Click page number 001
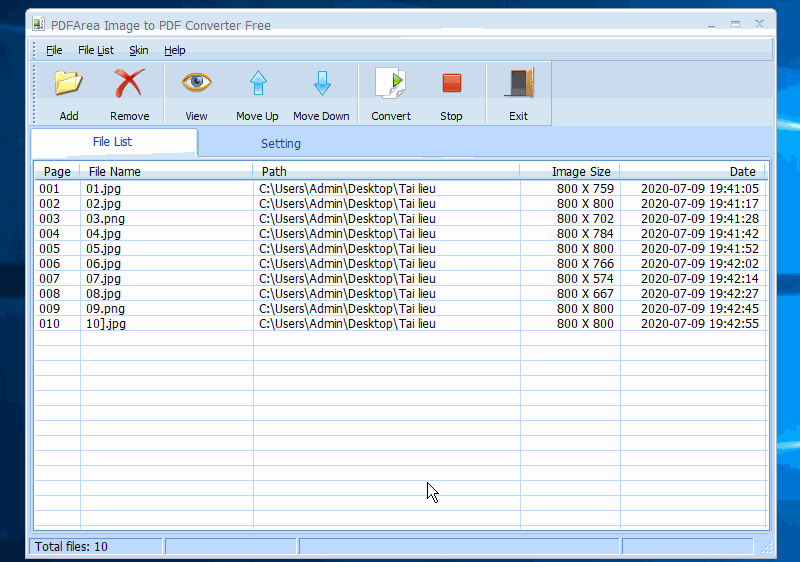800x562 pixels. [49, 189]
